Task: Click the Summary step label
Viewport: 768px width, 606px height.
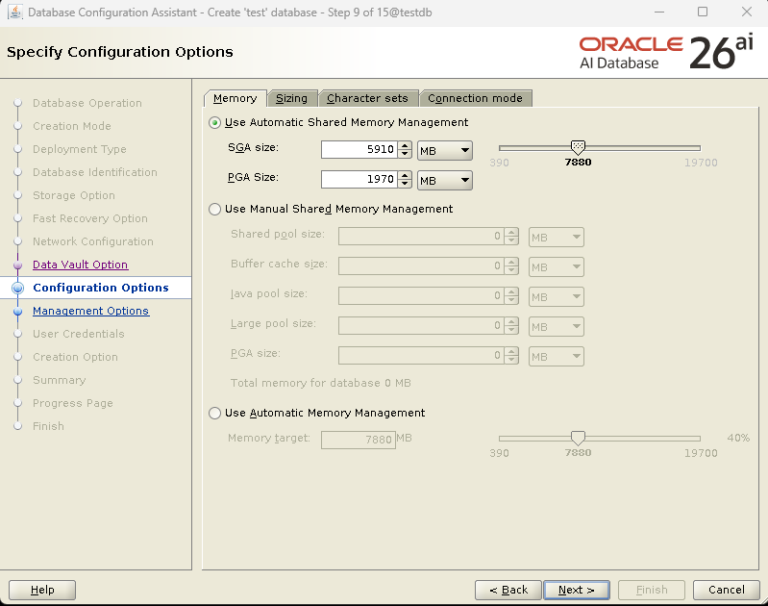Action: (x=59, y=380)
